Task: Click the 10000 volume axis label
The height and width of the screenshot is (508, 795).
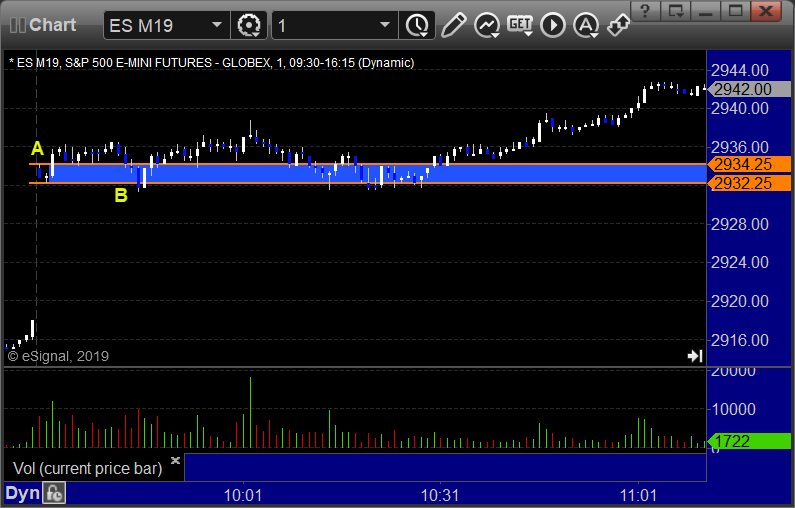Action: click(734, 409)
